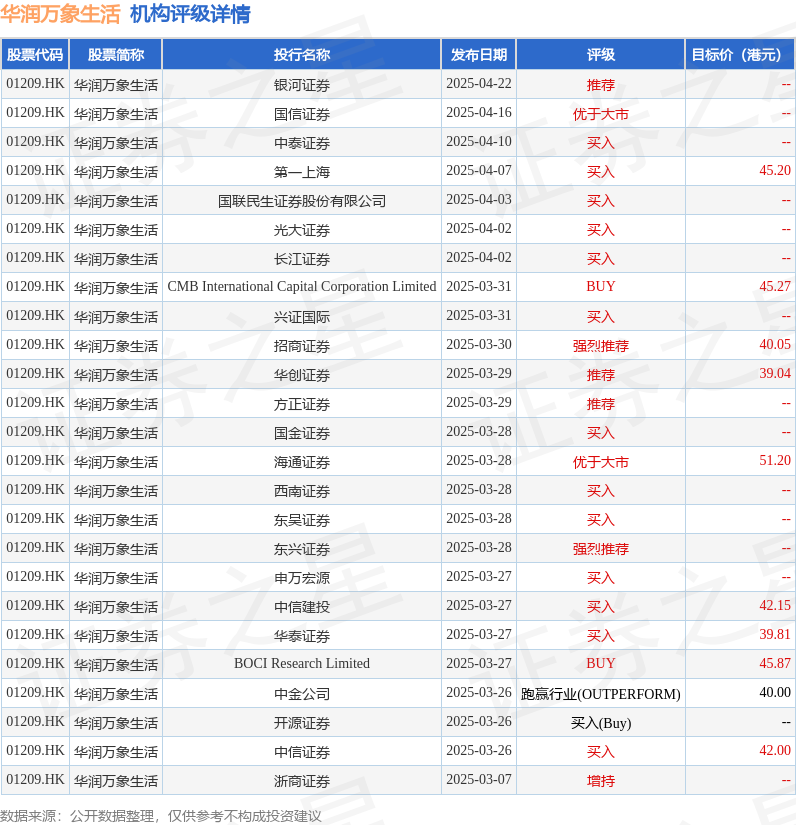This screenshot has height=825, width=796.
Task: Click the 增持 rating for 浙商证券
Action: (600, 781)
